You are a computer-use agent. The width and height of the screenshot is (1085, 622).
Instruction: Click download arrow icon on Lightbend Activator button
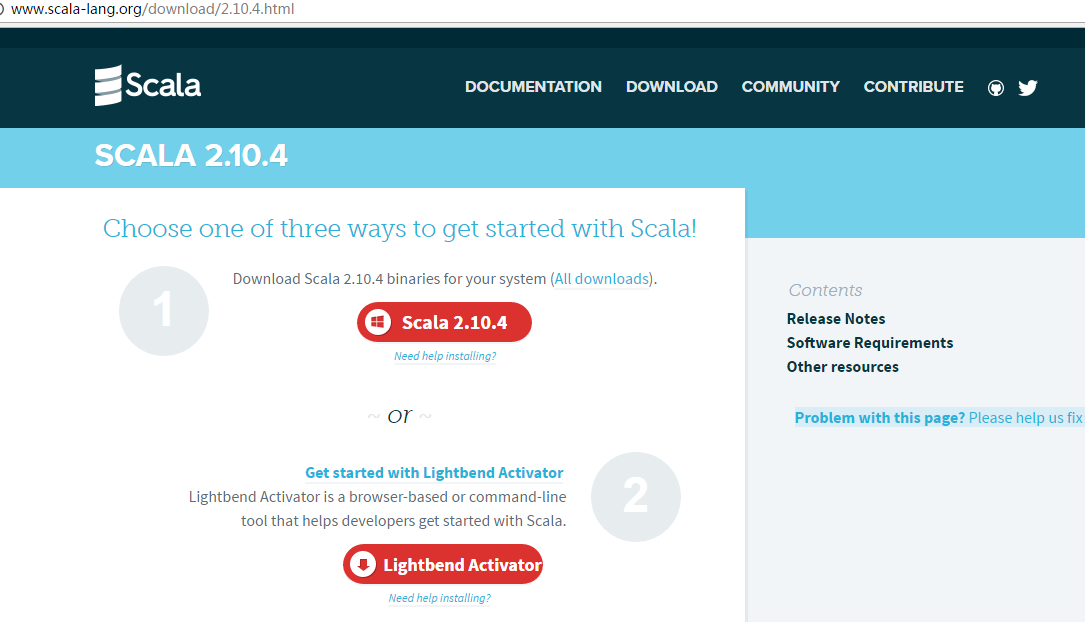[x=363, y=564]
